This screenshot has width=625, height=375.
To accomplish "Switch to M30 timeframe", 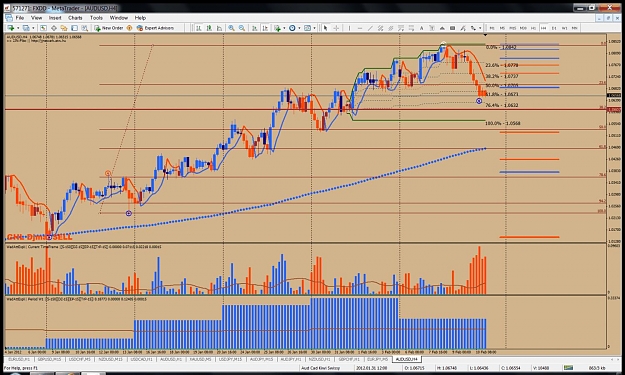I will [523, 28].
